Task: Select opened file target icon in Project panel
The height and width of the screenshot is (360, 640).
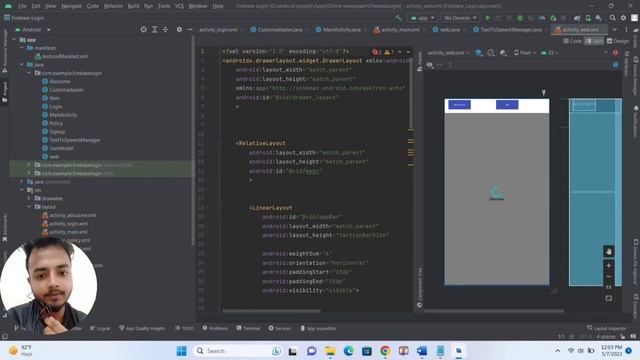Action: pos(144,29)
